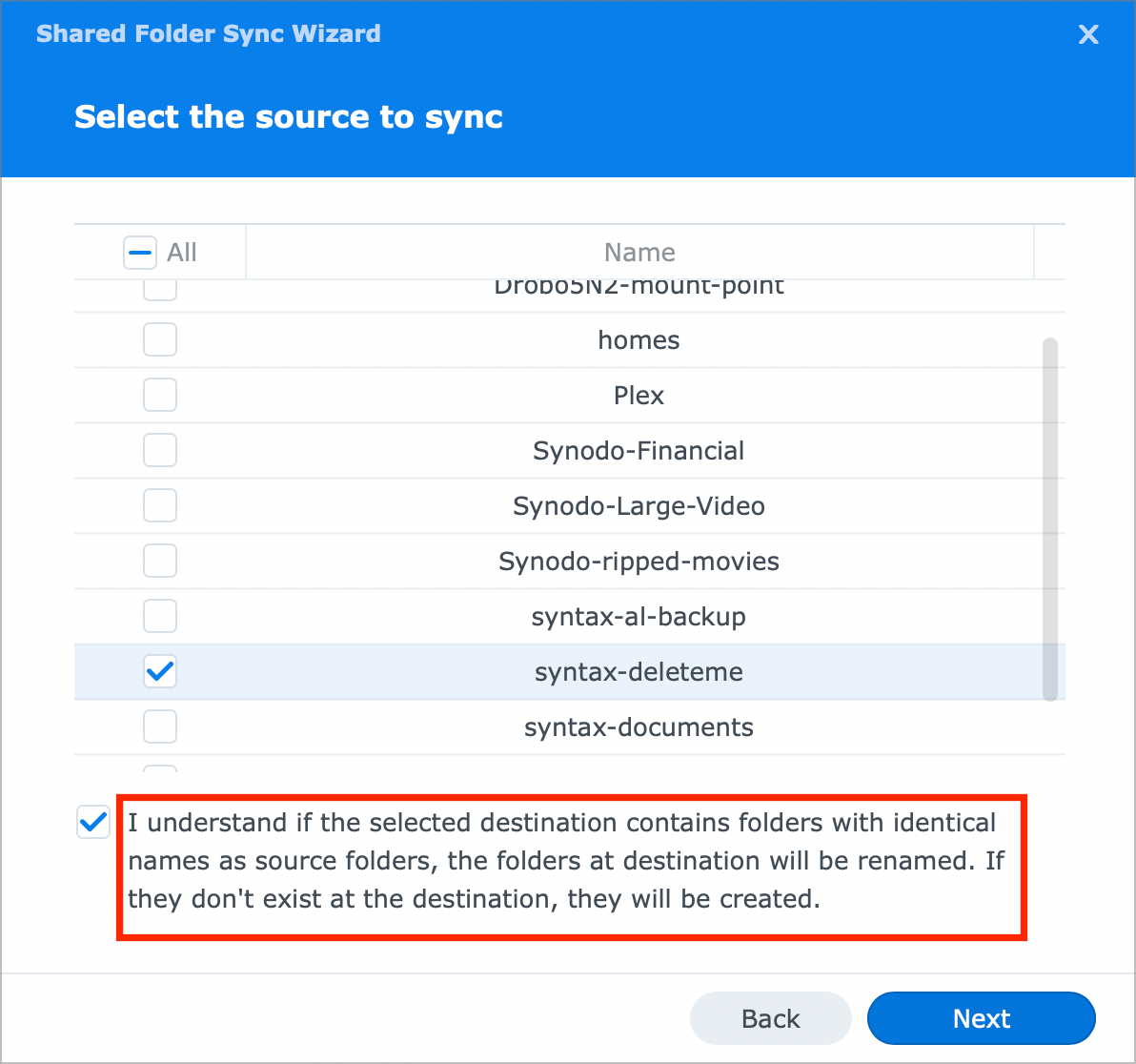
Task: Select the Plex folder checkbox
Action: 160,395
